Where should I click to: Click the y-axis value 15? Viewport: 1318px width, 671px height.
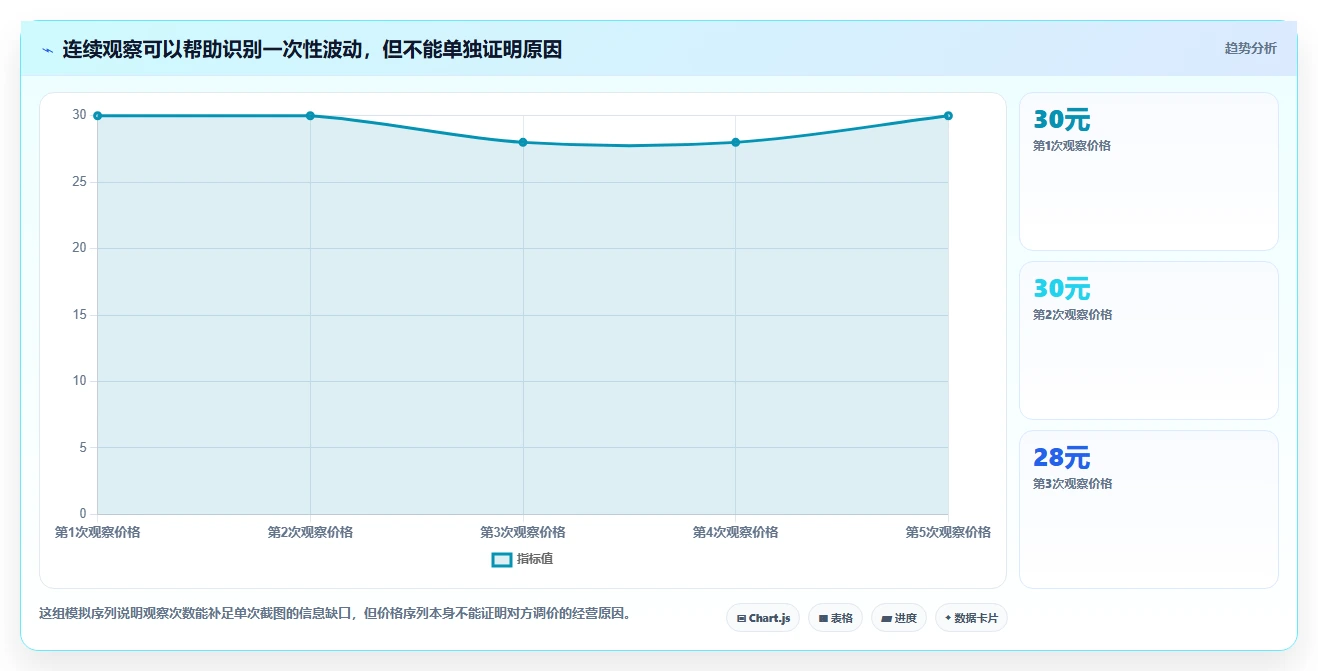[x=79, y=315]
